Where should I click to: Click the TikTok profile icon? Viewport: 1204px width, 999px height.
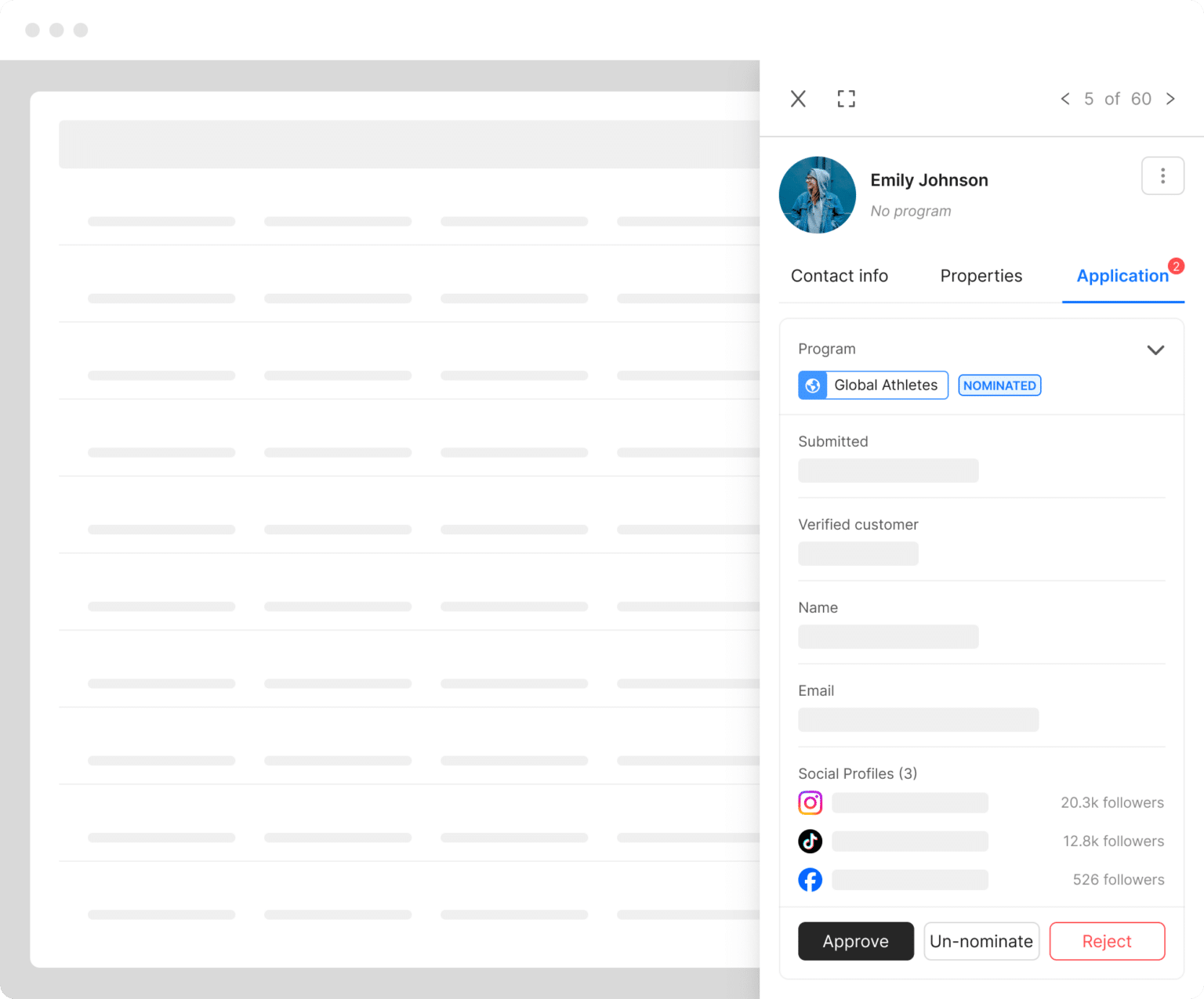811,842
